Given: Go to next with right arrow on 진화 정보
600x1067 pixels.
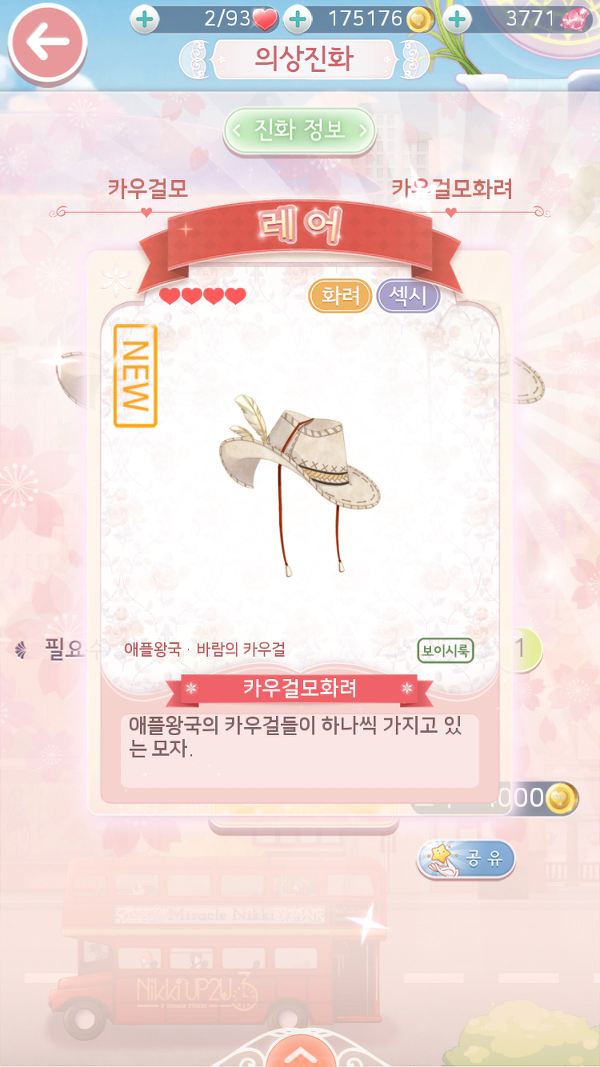Looking at the screenshot, I should (364, 129).
